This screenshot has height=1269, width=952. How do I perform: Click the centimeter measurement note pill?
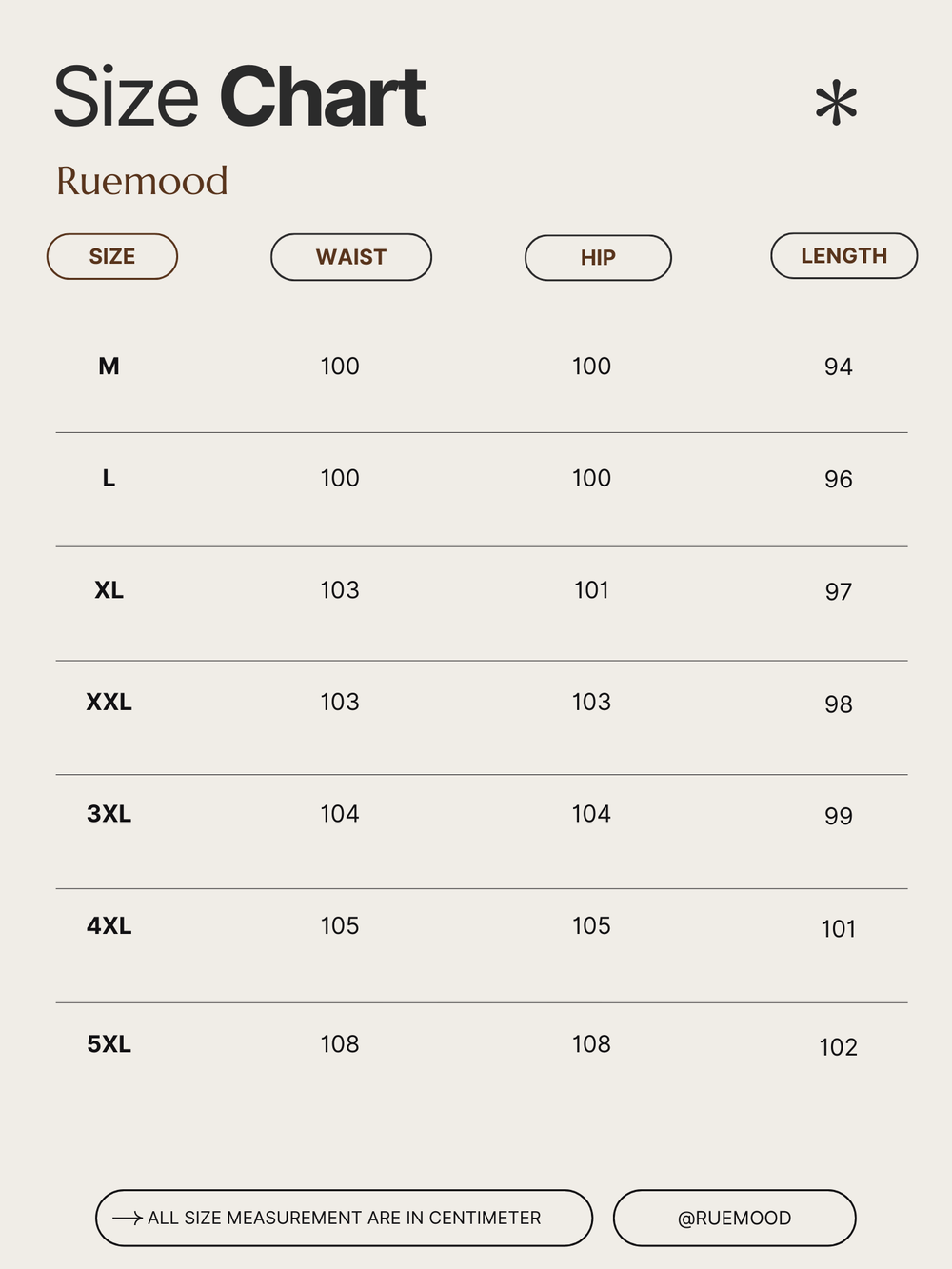344,1218
